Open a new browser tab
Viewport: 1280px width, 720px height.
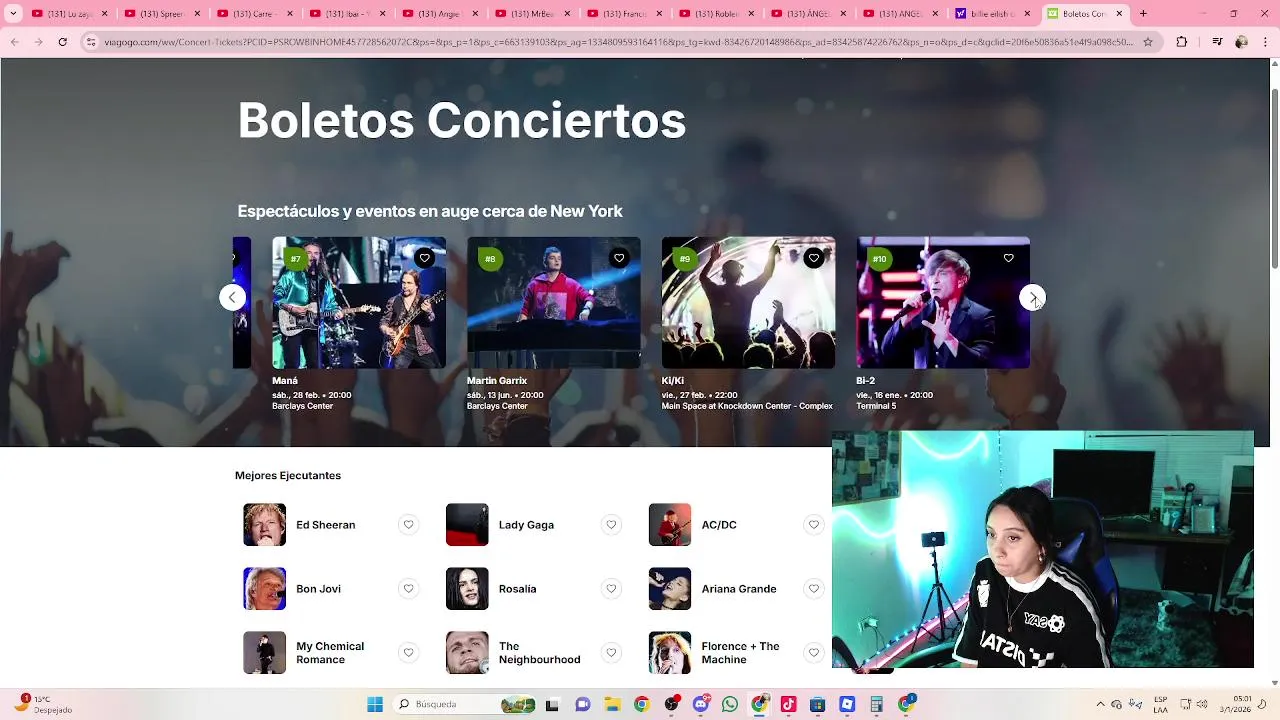pos(1143,14)
